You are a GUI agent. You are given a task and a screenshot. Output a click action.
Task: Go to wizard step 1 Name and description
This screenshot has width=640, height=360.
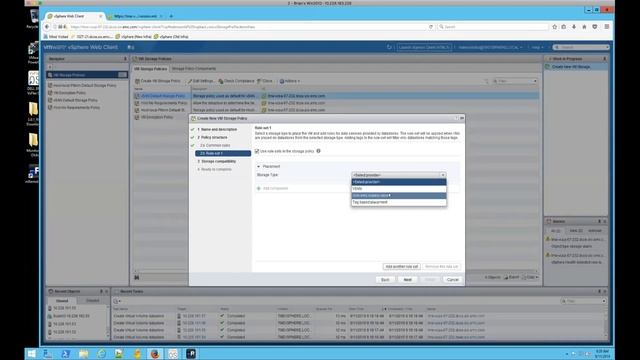(x=217, y=129)
